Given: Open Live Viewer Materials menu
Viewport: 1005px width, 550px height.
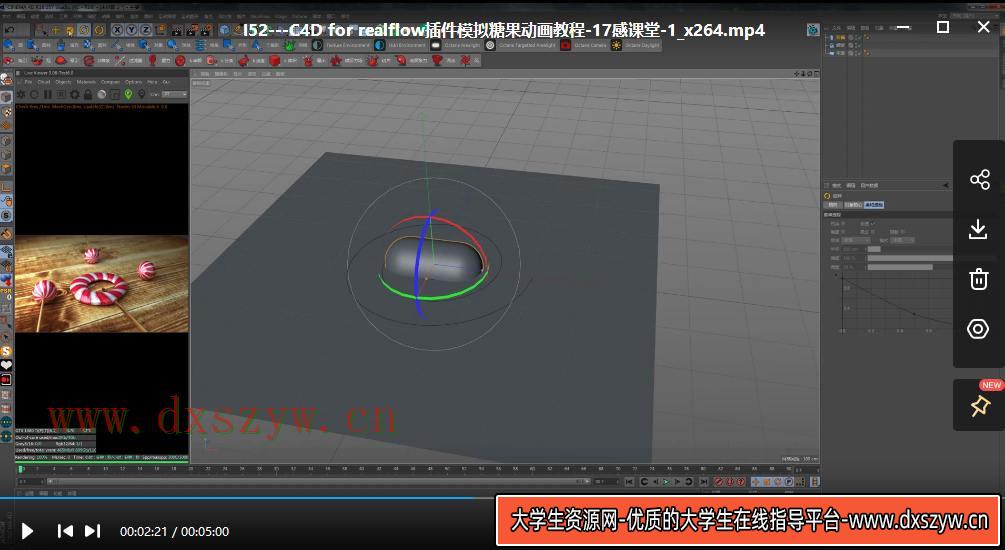Looking at the screenshot, I should 86,82.
